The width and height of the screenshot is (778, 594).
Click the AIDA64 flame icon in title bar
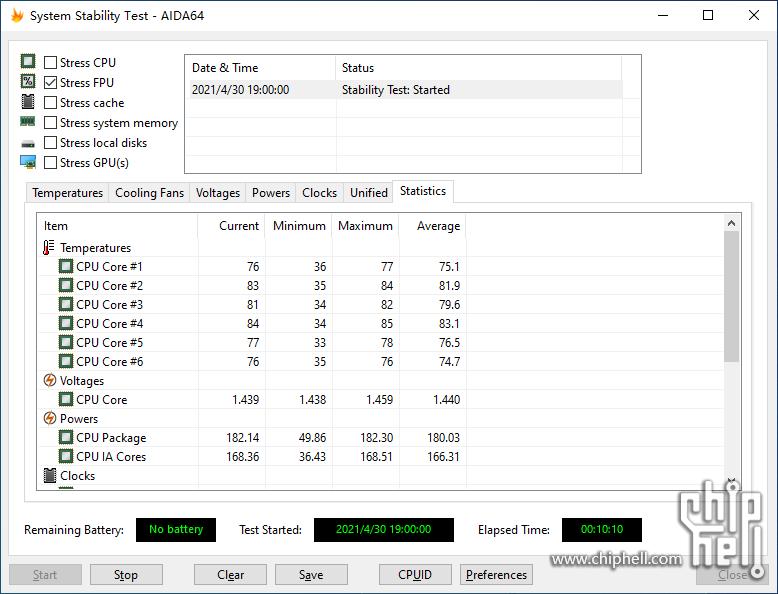click(x=17, y=16)
